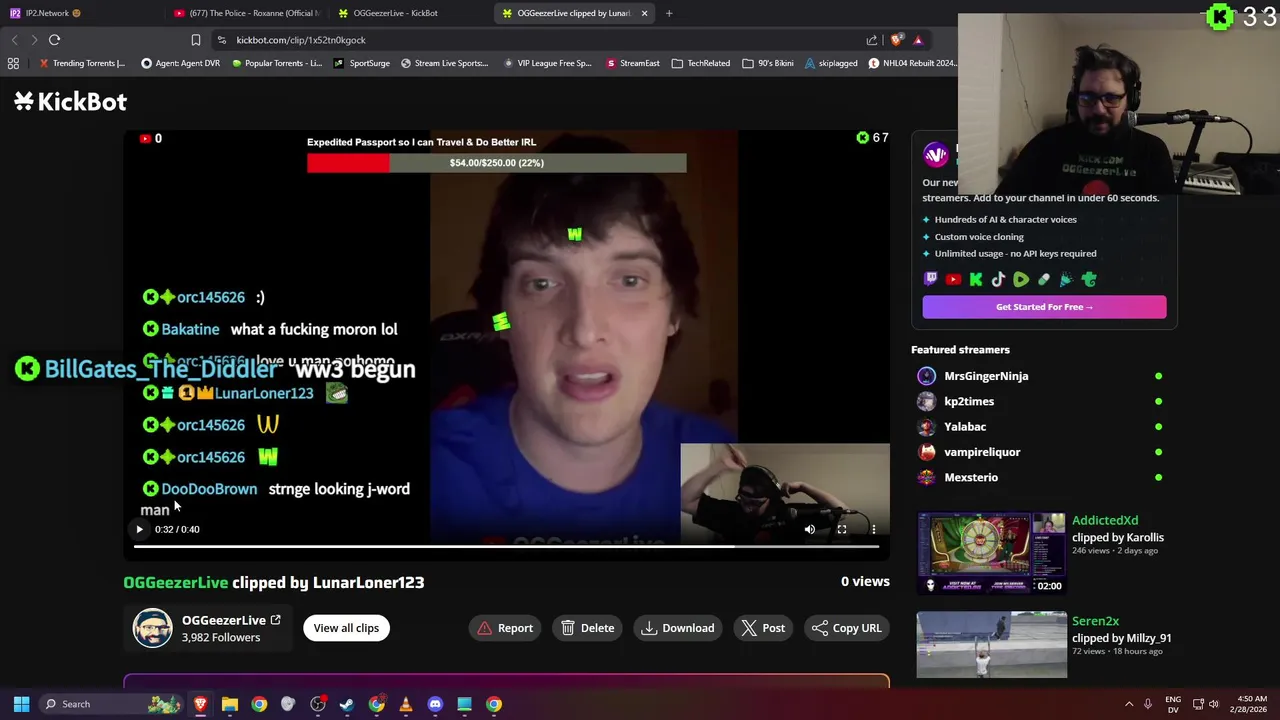Reload the current page
This screenshot has height=720, width=1280.
(x=54, y=40)
